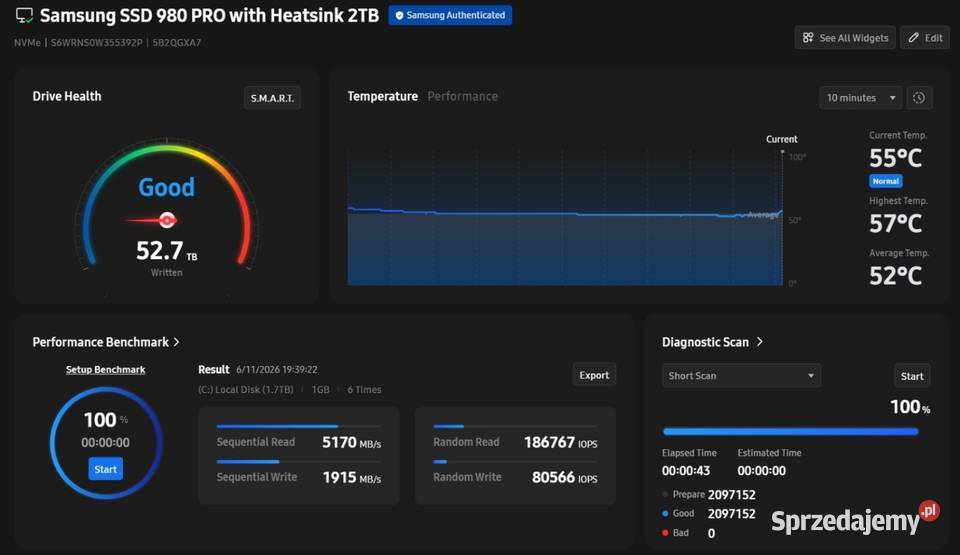
Task: Click the Sequential Read speed bar
Action: coord(299,426)
